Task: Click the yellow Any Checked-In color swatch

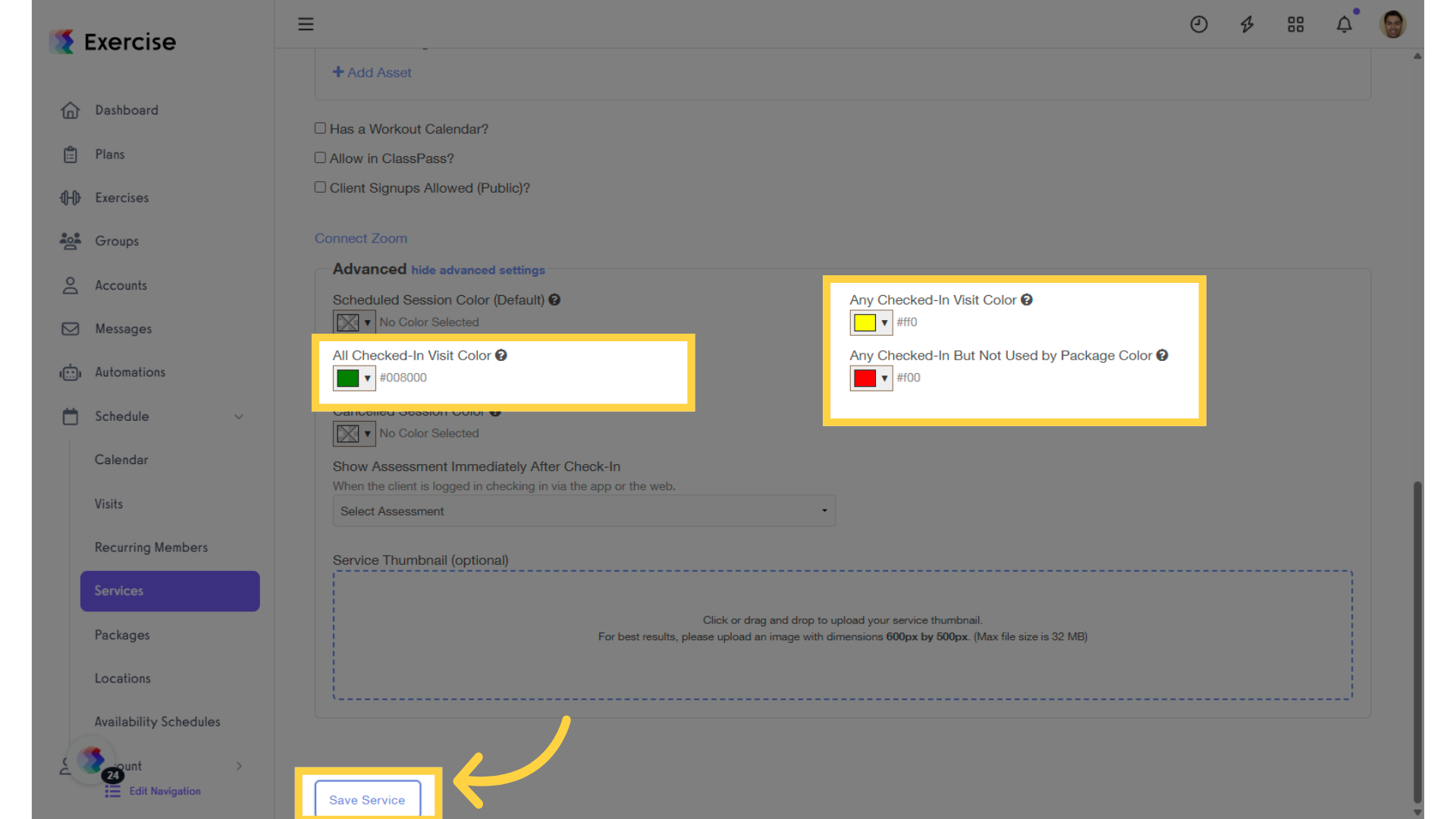Action: tap(864, 322)
